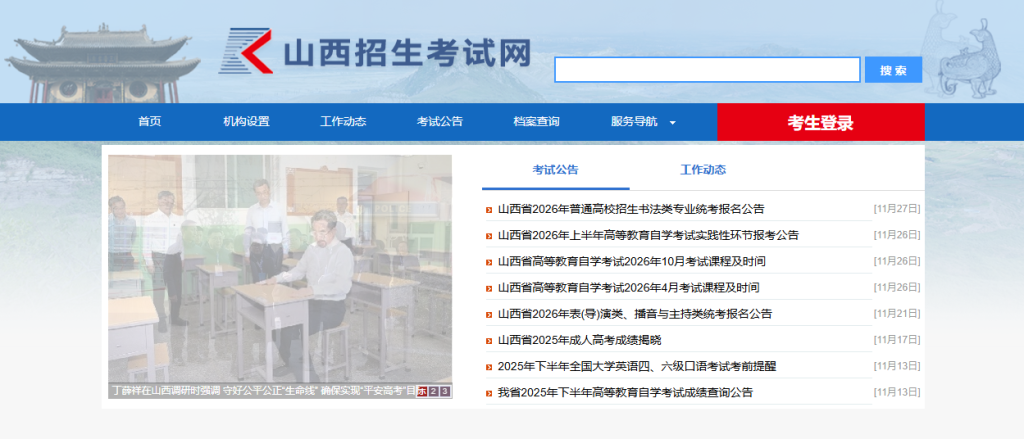Click bullet icon beside 实践性环节报考公告
The width and height of the screenshot is (1024, 439).
[x=489, y=236]
